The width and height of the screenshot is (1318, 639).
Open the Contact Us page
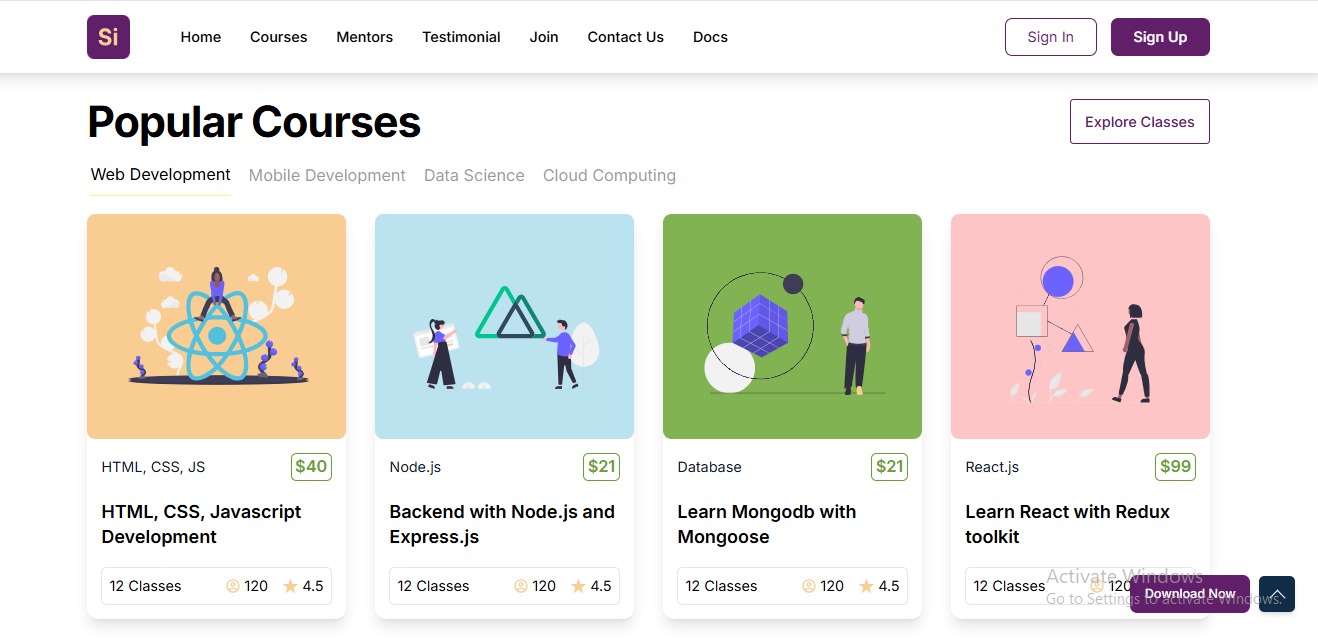click(x=626, y=37)
